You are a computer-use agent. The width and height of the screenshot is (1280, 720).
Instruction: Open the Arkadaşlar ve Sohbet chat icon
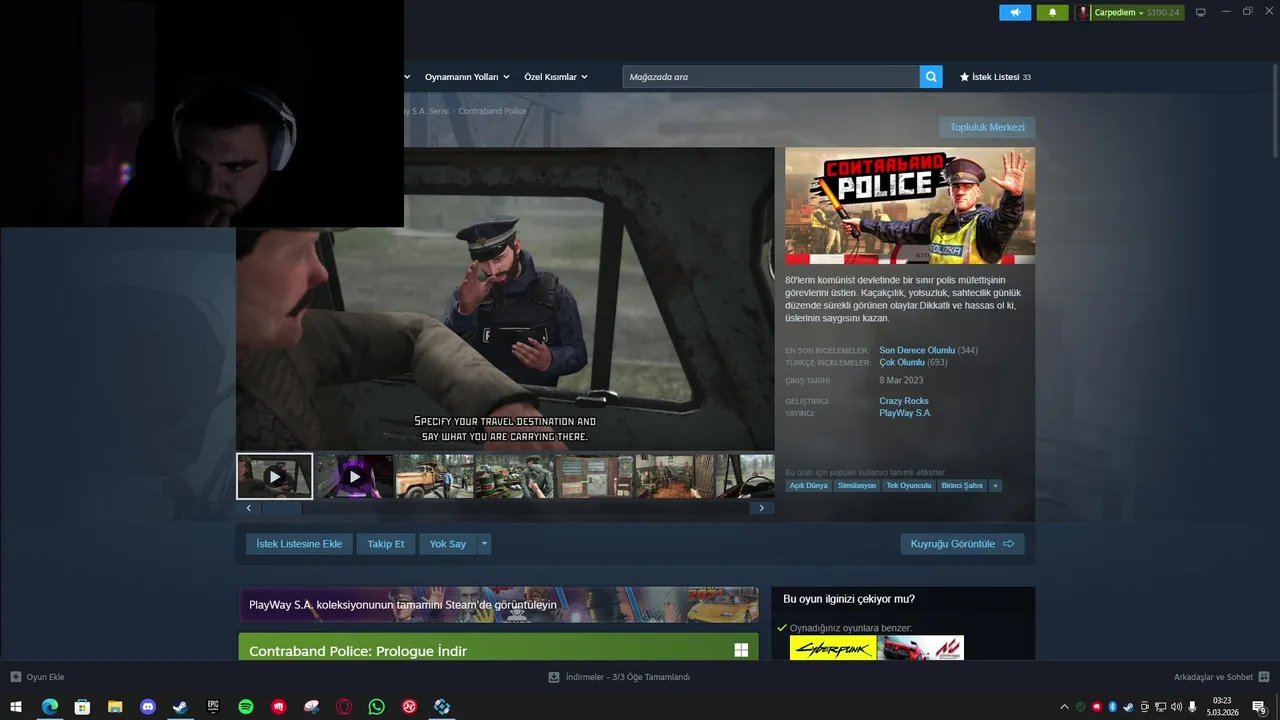1264,677
